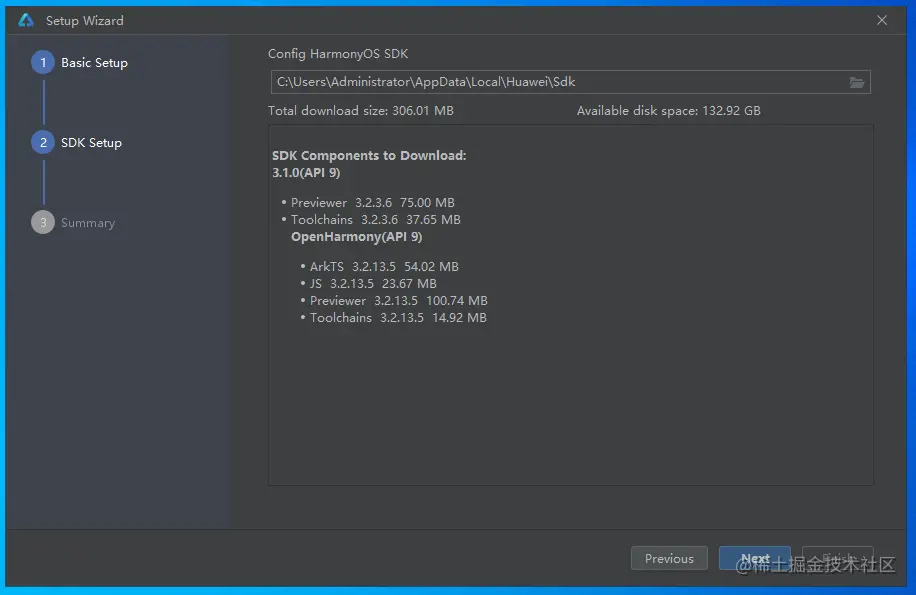Click Toolchains 3.2.13.5 14.92 MB entry
The height and width of the screenshot is (595, 916).
[398, 318]
